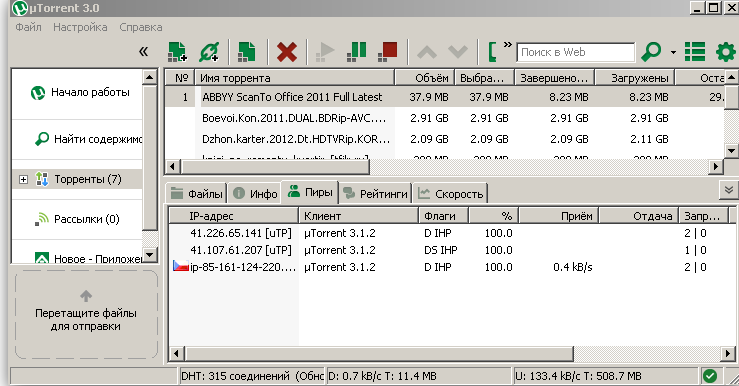Move torrent up in queue

(x=427, y=52)
